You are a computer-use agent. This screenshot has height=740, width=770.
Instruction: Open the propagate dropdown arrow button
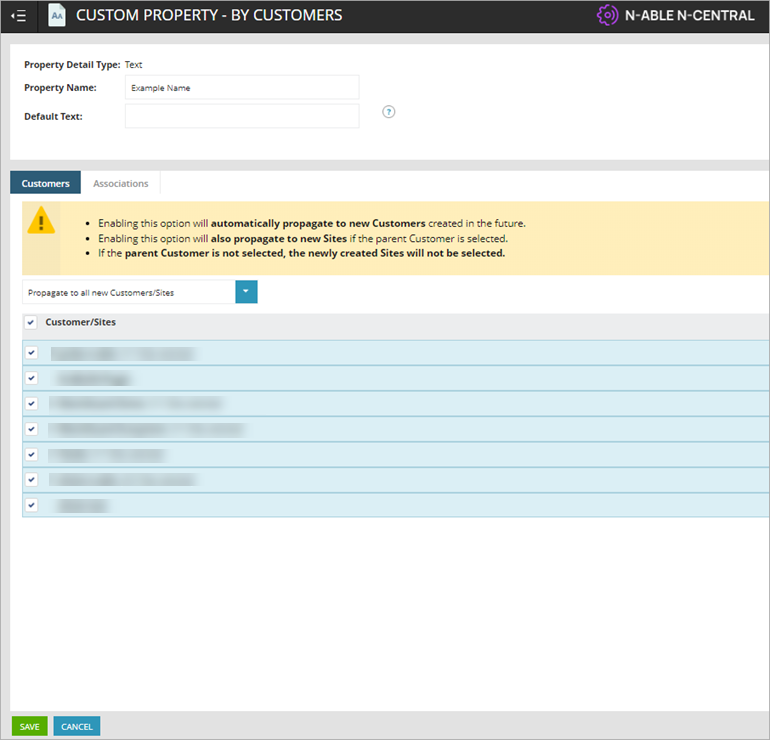pyautogui.click(x=246, y=292)
